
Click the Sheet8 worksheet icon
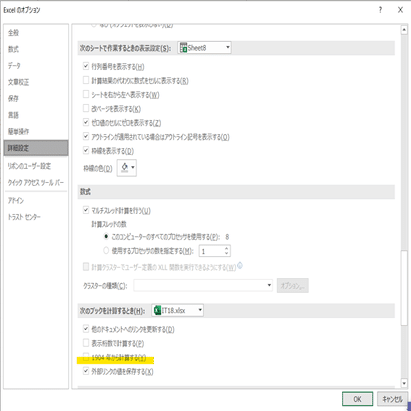point(183,48)
